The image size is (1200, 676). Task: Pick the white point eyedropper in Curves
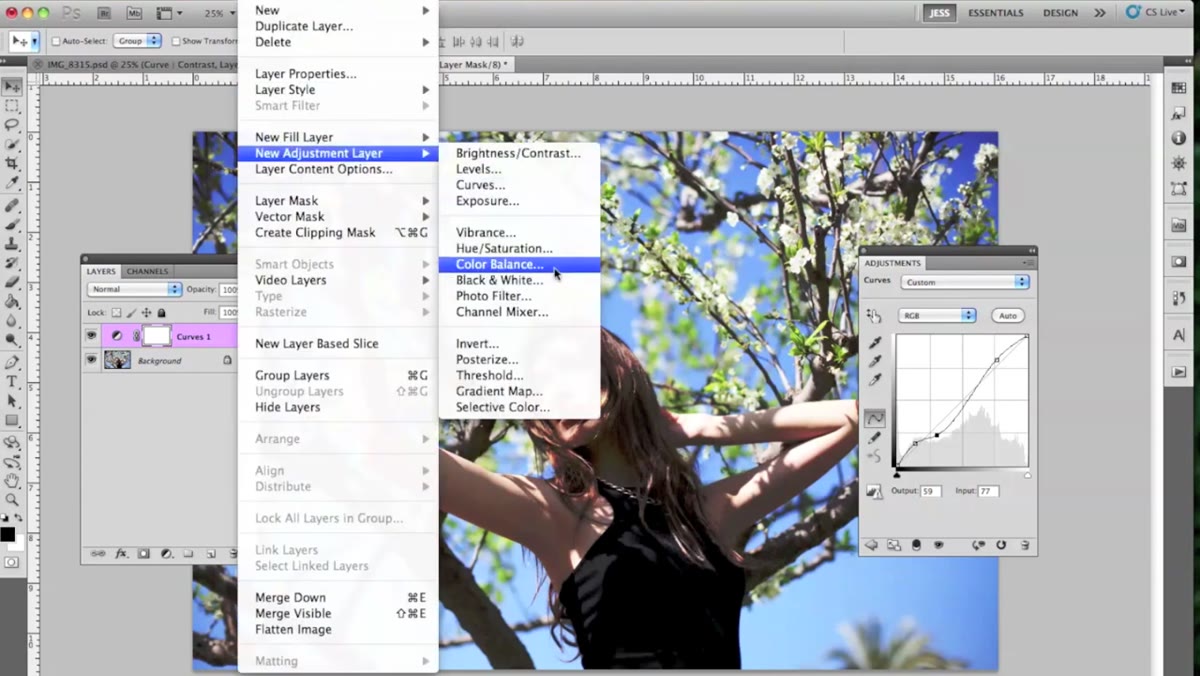point(875,380)
